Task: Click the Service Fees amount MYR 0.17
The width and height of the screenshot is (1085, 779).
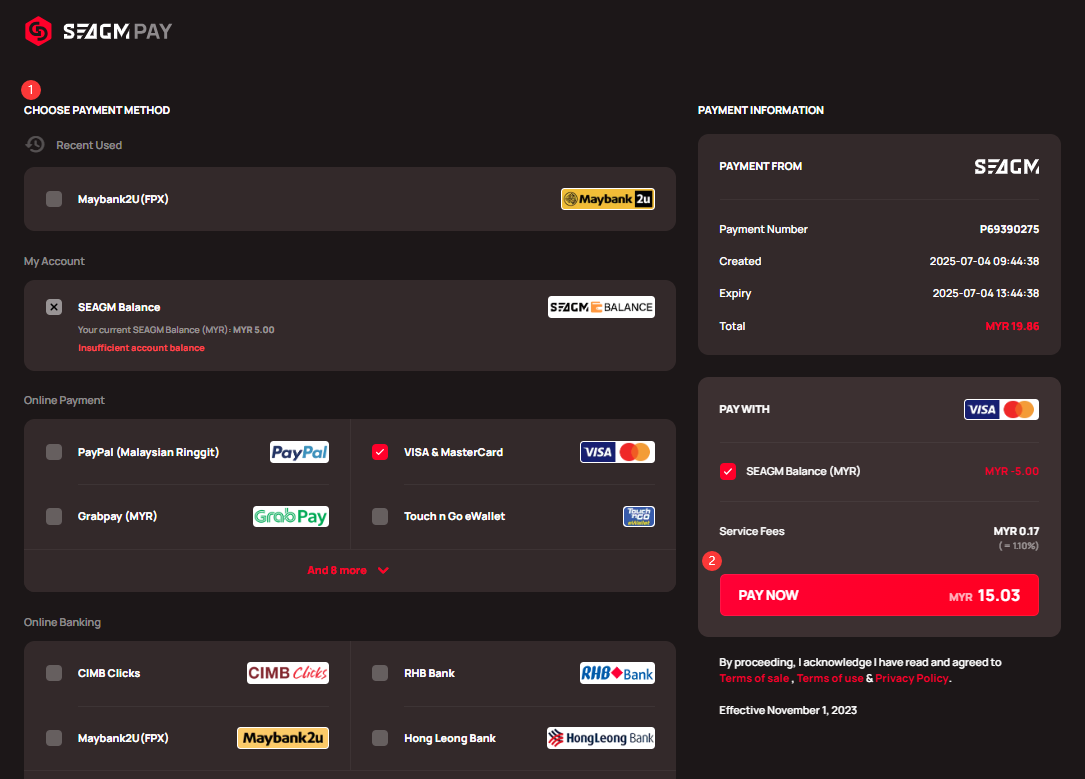Action: (1016, 531)
